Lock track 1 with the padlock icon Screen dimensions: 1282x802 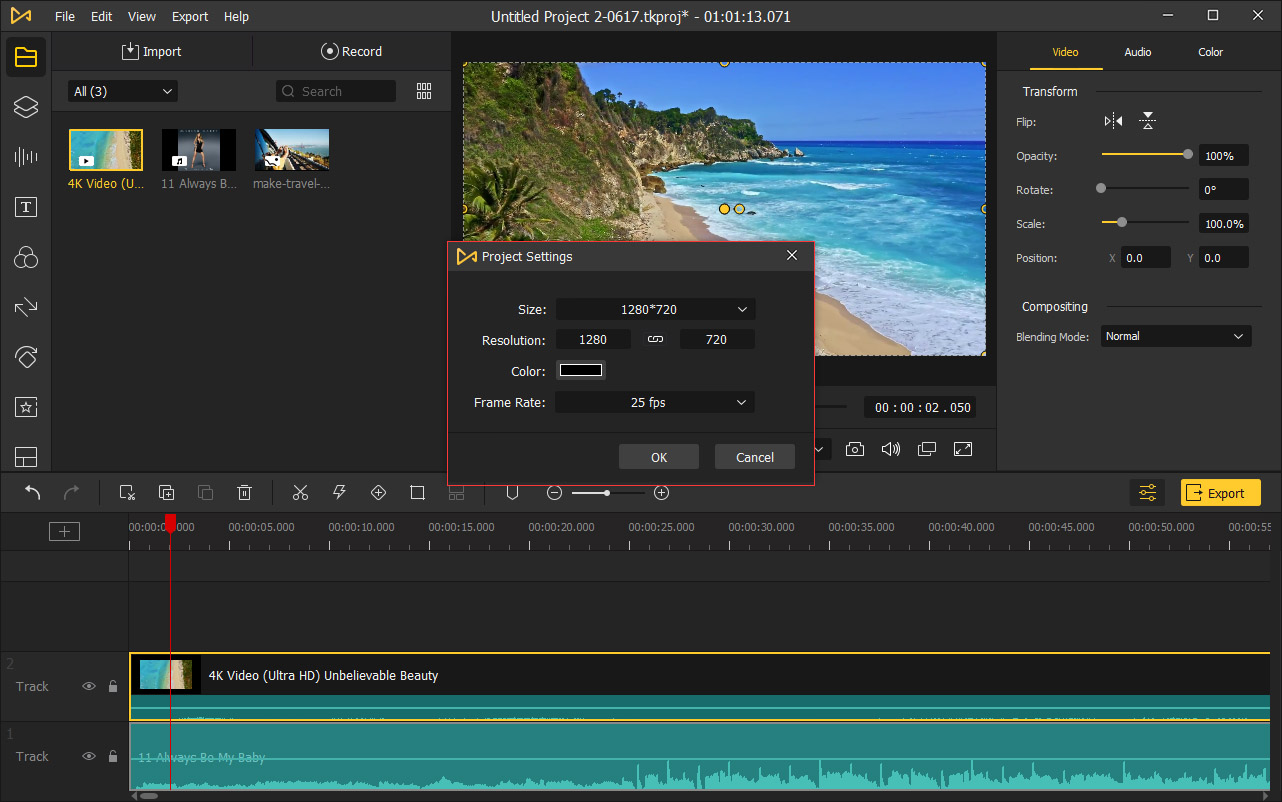[x=113, y=757]
